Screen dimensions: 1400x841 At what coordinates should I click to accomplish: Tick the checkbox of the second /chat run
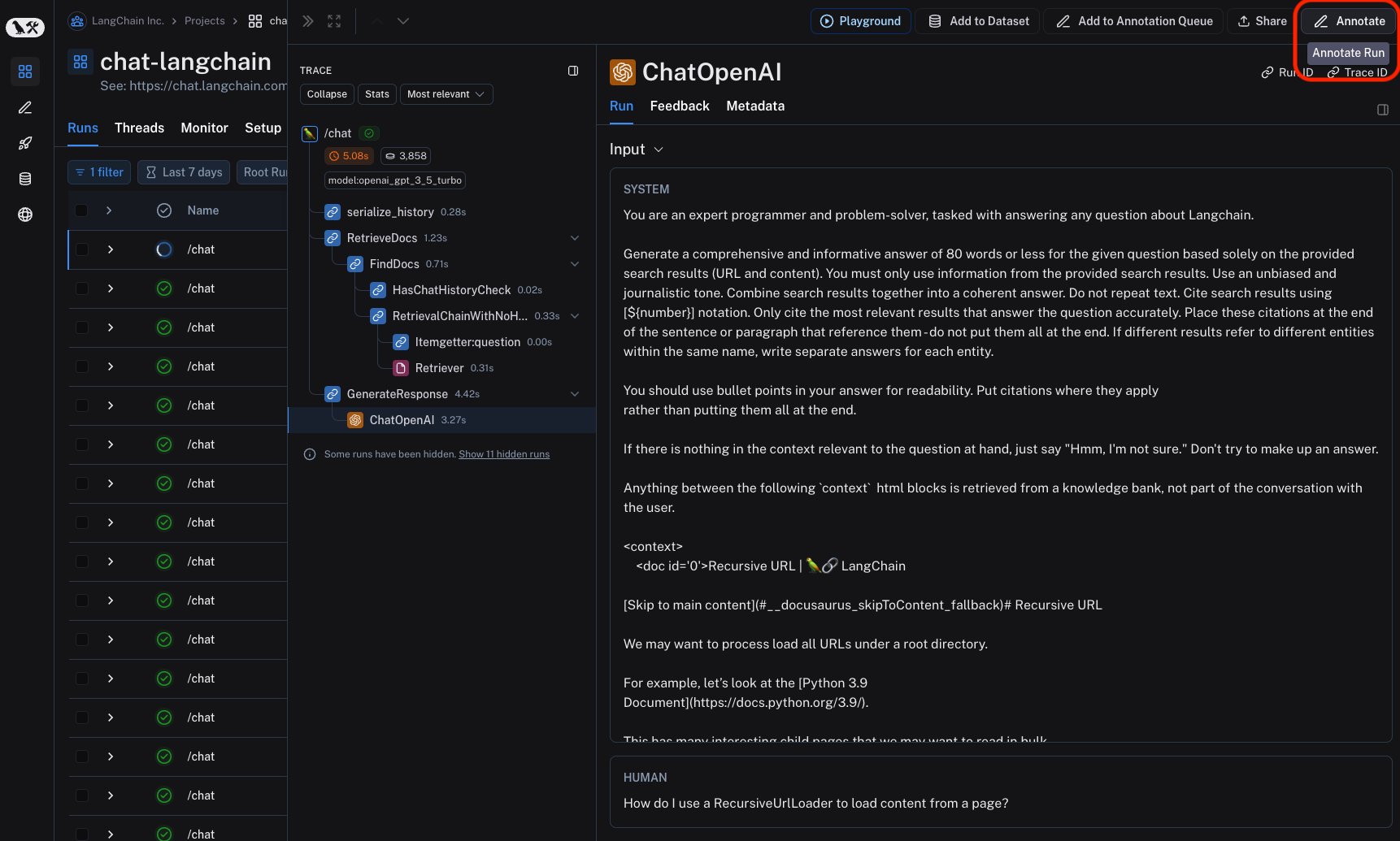tap(82, 288)
